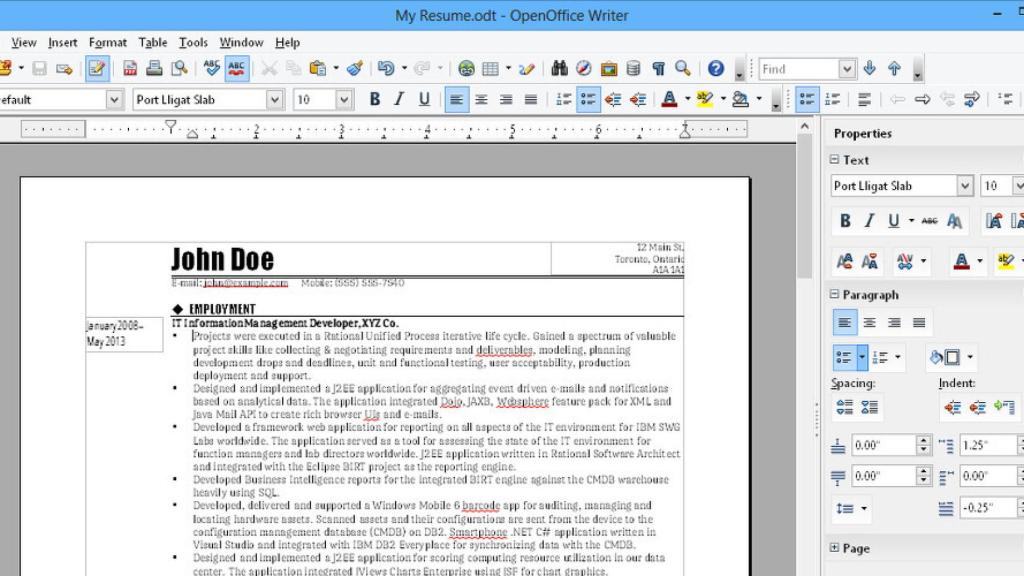
Task: Open the Table menu
Action: point(153,42)
